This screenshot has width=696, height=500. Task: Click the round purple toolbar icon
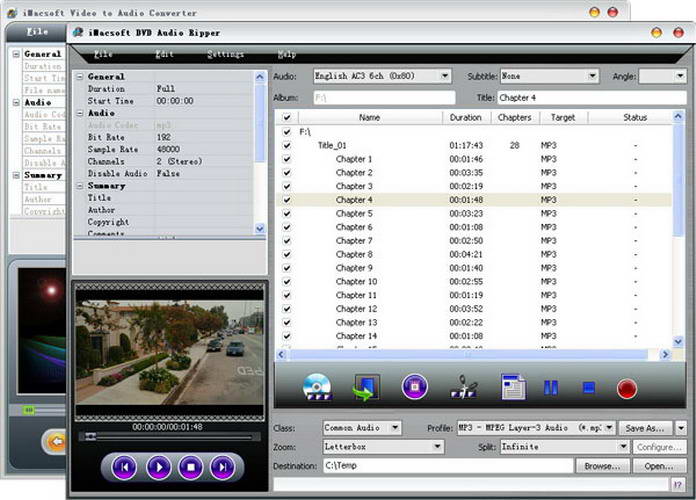pyautogui.click(x=415, y=386)
